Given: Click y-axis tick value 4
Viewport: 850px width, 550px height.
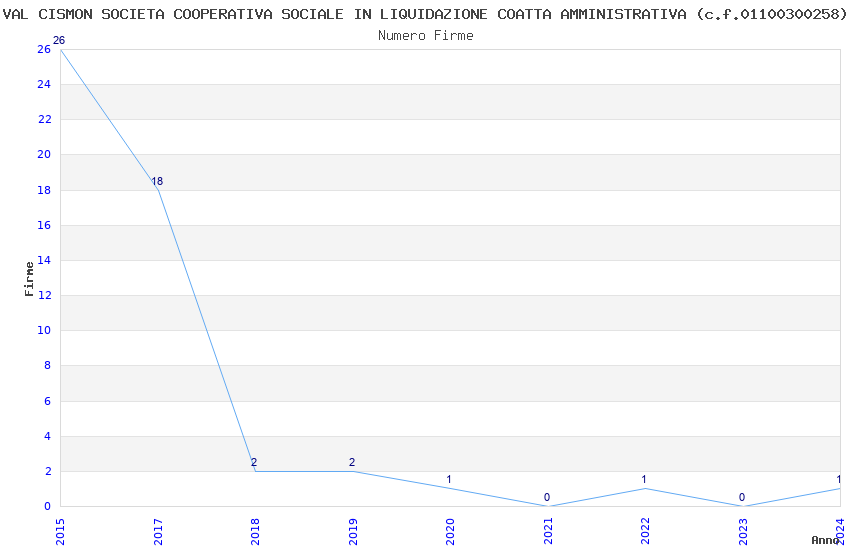Looking at the screenshot, I should [47, 436].
